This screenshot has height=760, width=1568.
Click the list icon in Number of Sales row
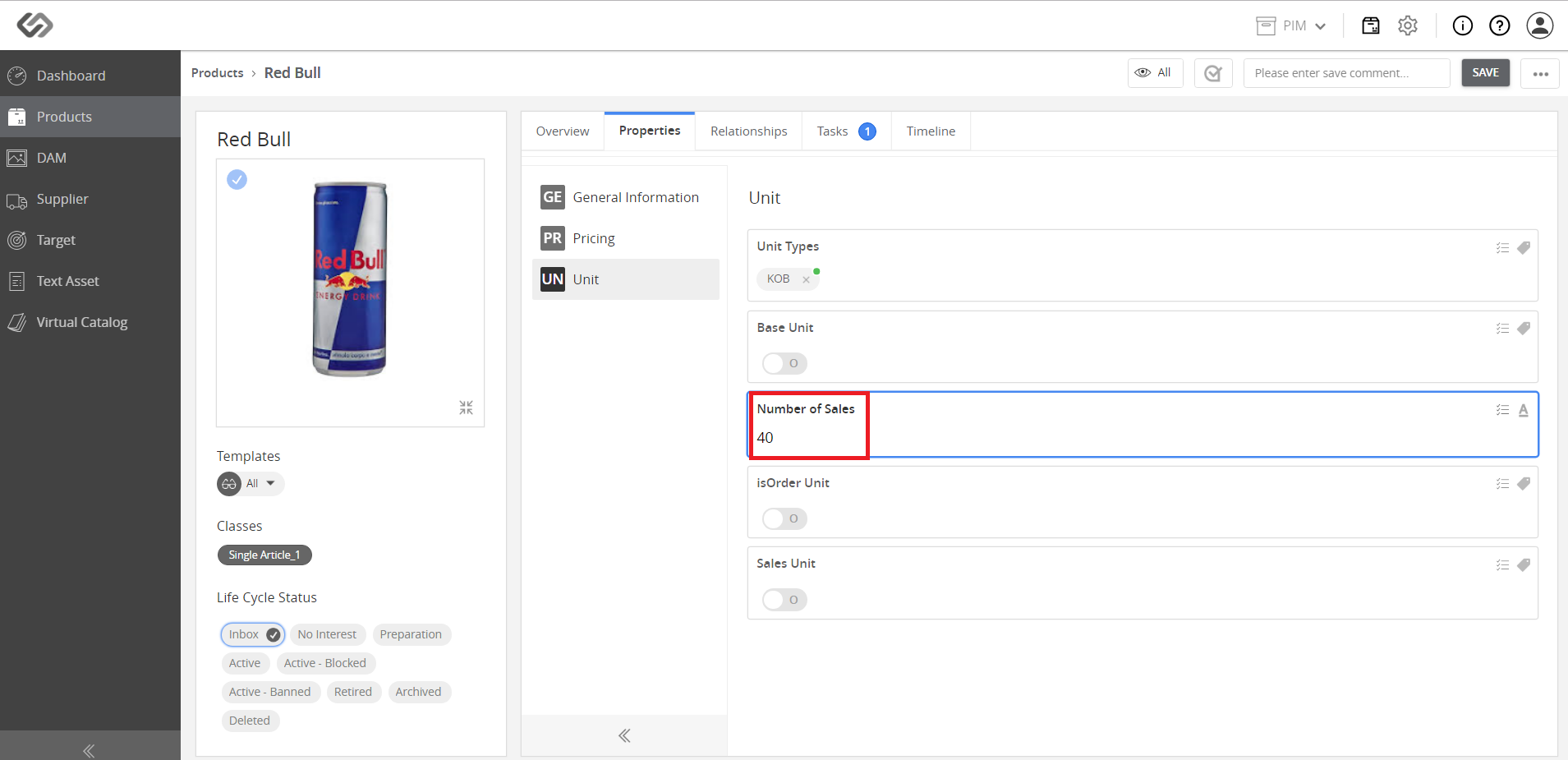pyautogui.click(x=1502, y=410)
